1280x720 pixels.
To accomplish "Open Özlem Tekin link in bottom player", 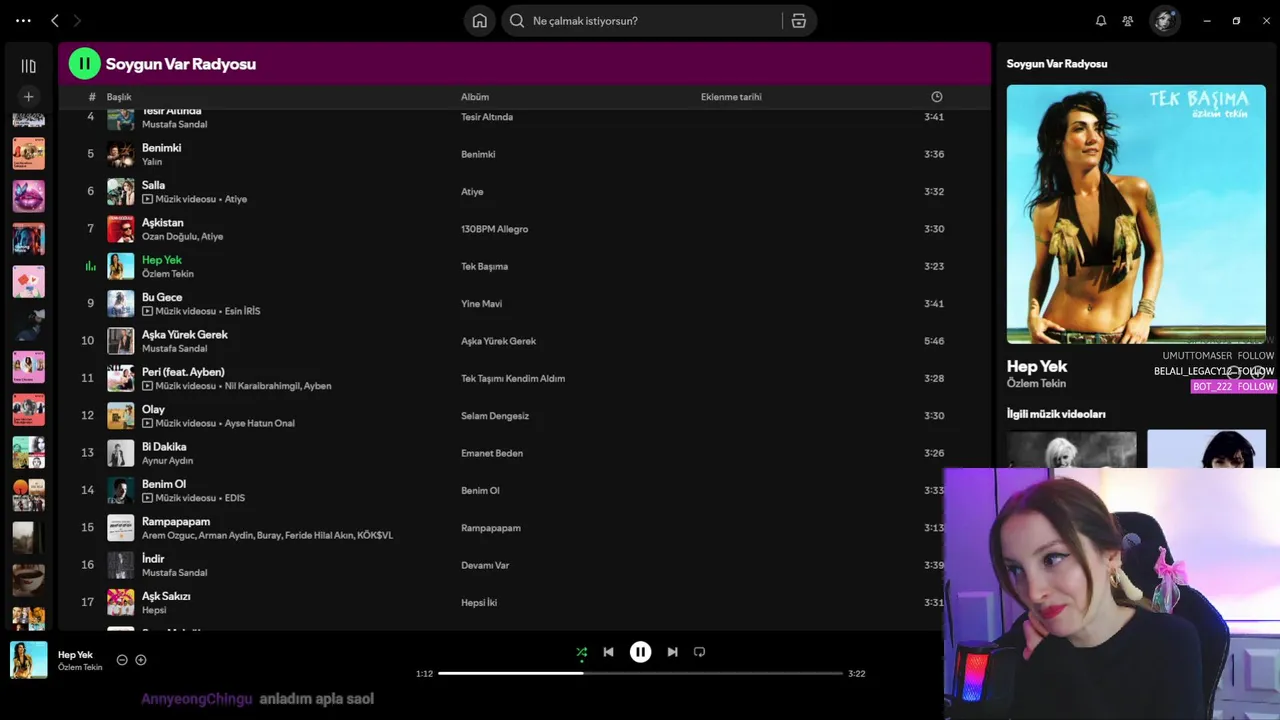I will pyautogui.click(x=80, y=667).
